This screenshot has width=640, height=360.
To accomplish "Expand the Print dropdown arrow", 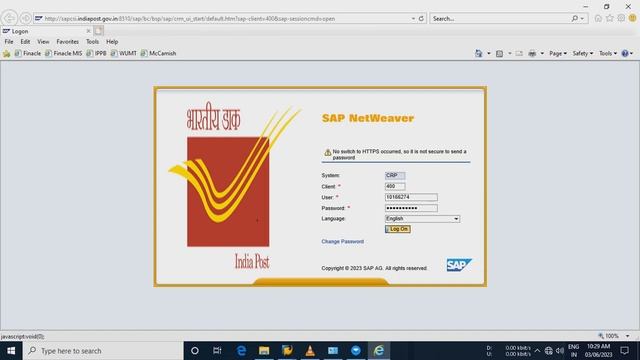I will point(542,53).
